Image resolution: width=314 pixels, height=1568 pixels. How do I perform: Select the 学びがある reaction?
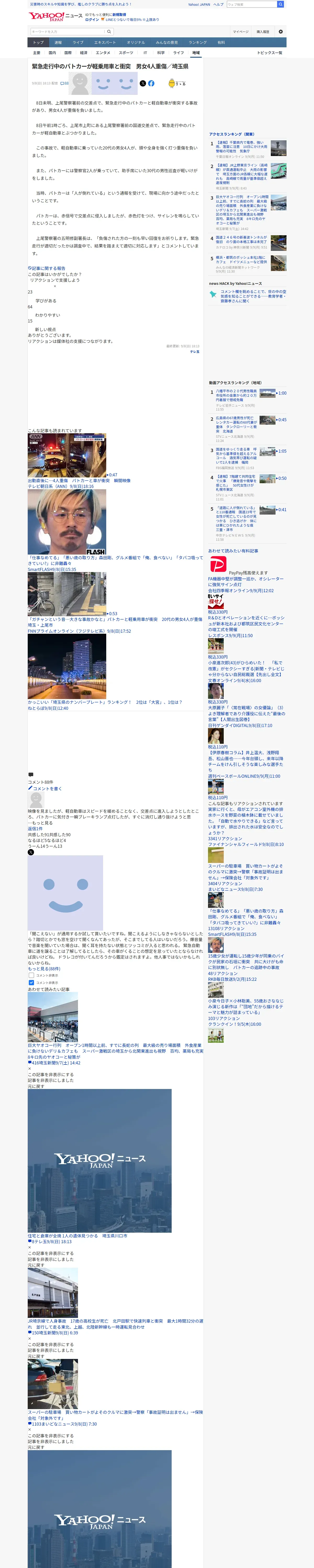[46, 301]
